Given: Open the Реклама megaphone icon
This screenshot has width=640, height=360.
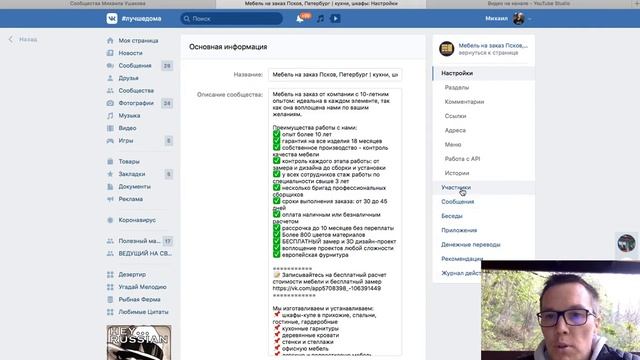Looking at the screenshot, I should 110,199.
